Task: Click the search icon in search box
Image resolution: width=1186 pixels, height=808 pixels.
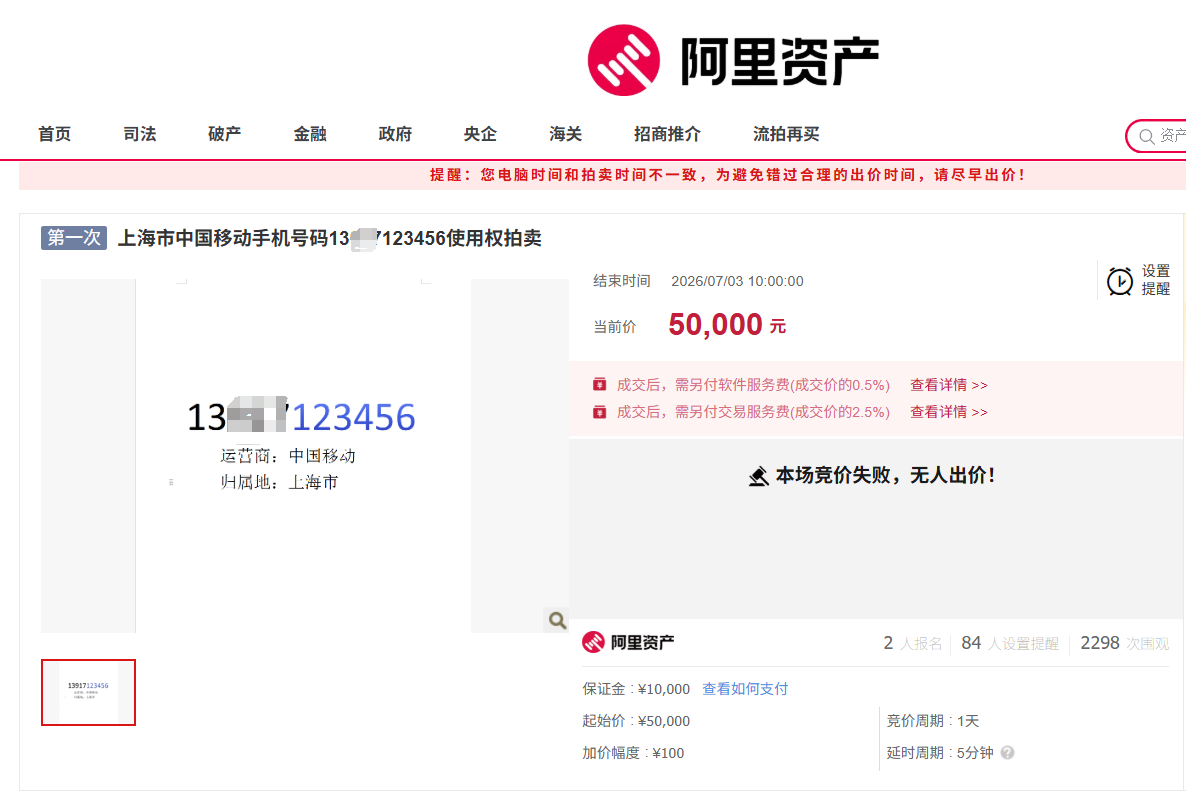Action: [1147, 136]
